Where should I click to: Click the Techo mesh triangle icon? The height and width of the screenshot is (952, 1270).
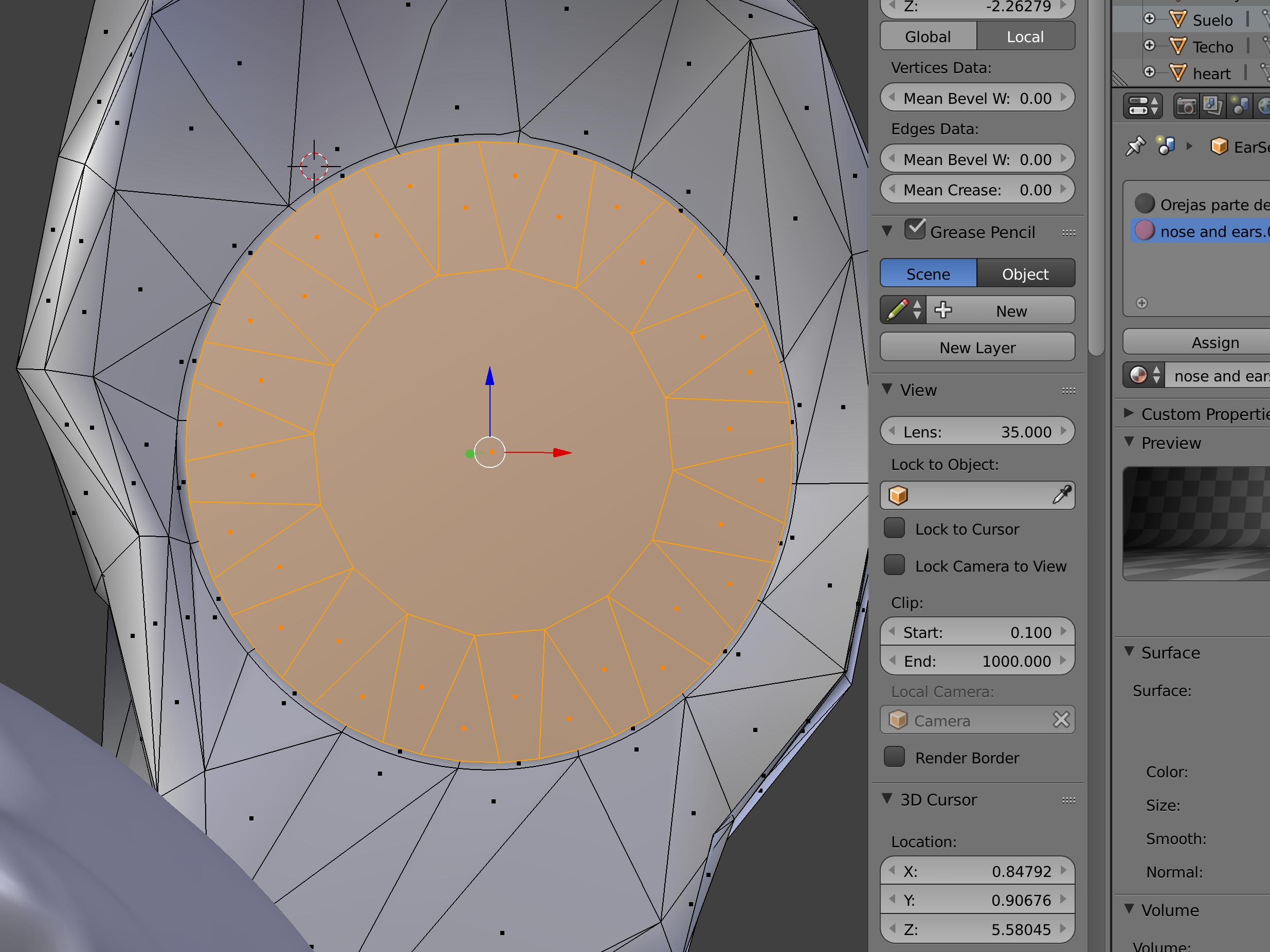[1177, 46]
